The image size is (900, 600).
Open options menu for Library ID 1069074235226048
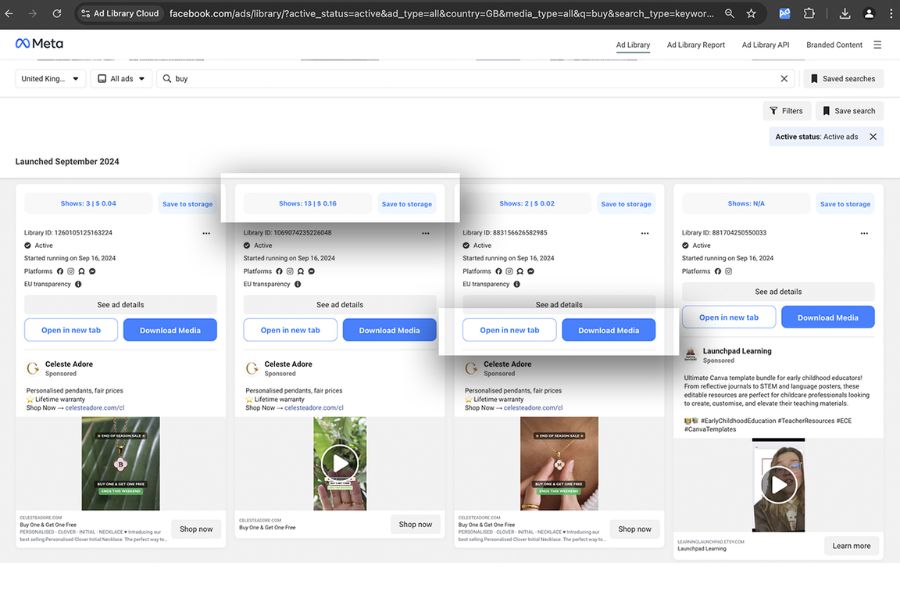(425, 233)
